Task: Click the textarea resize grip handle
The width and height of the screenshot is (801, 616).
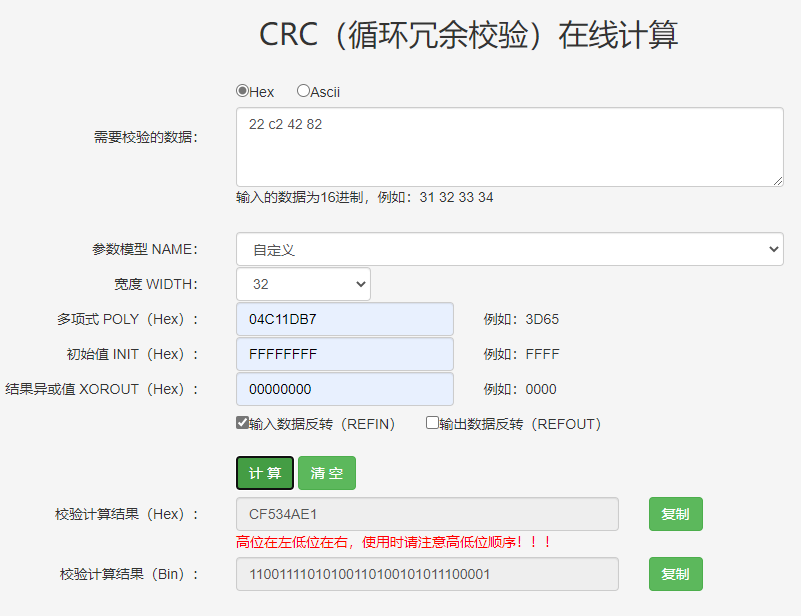Action: (x=778, y=182)
